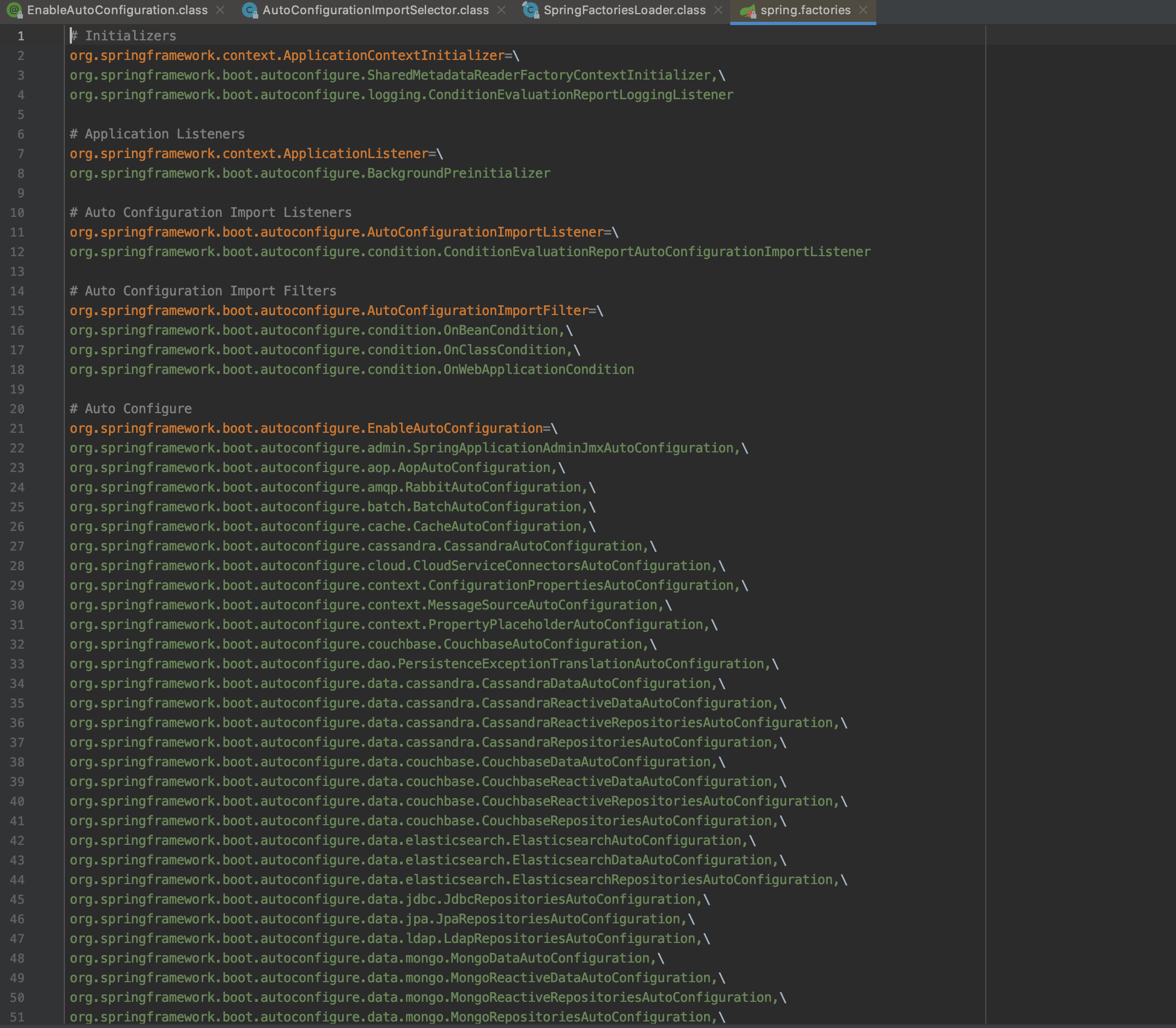The image size is (1176, 1028).
Task: Click the '# Auto Configure' comment line
Action: 131,409
